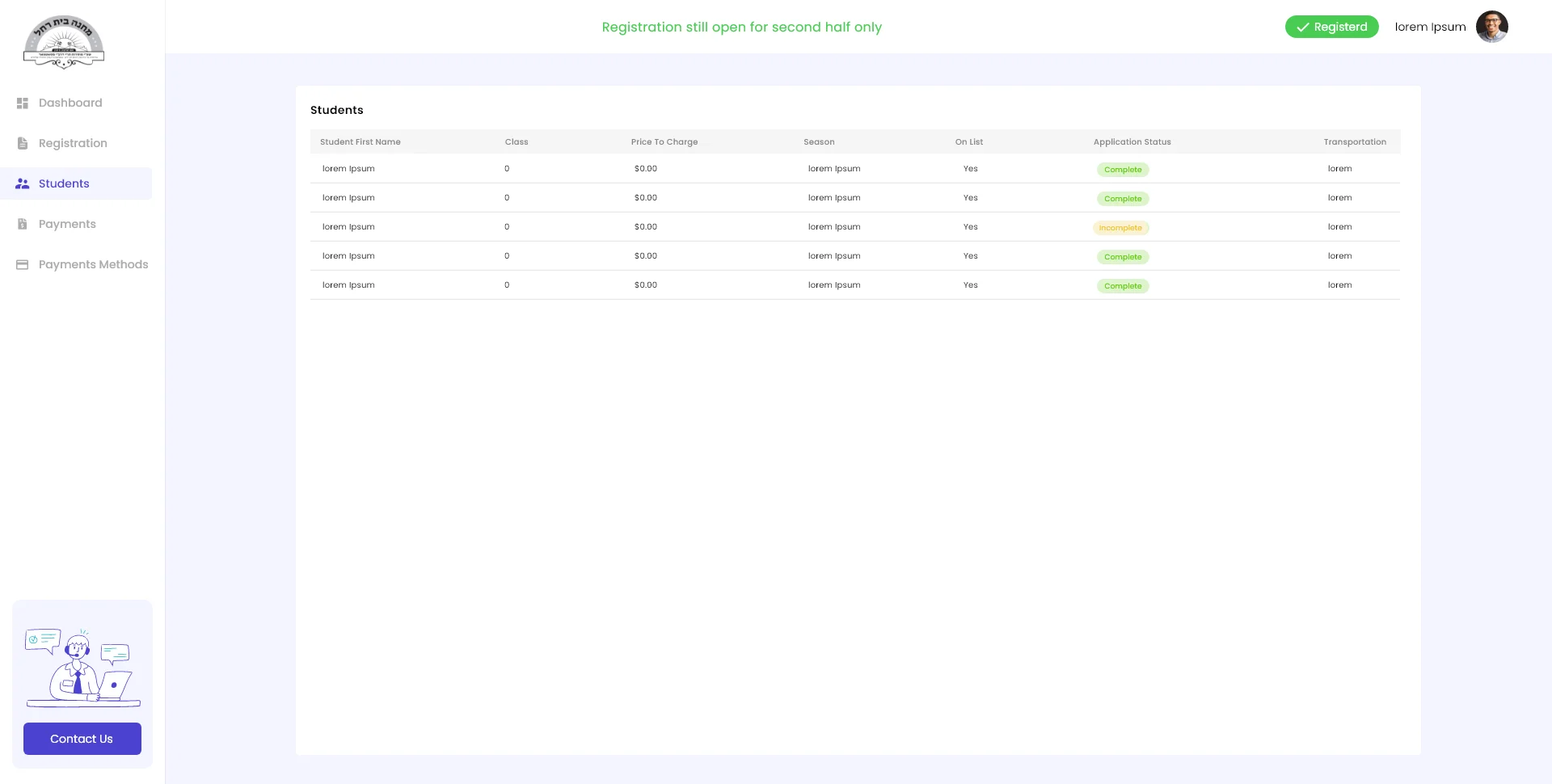Open the user profile avatar picture
This screenshot has height=784, width=1552.
click(1491, 27)
